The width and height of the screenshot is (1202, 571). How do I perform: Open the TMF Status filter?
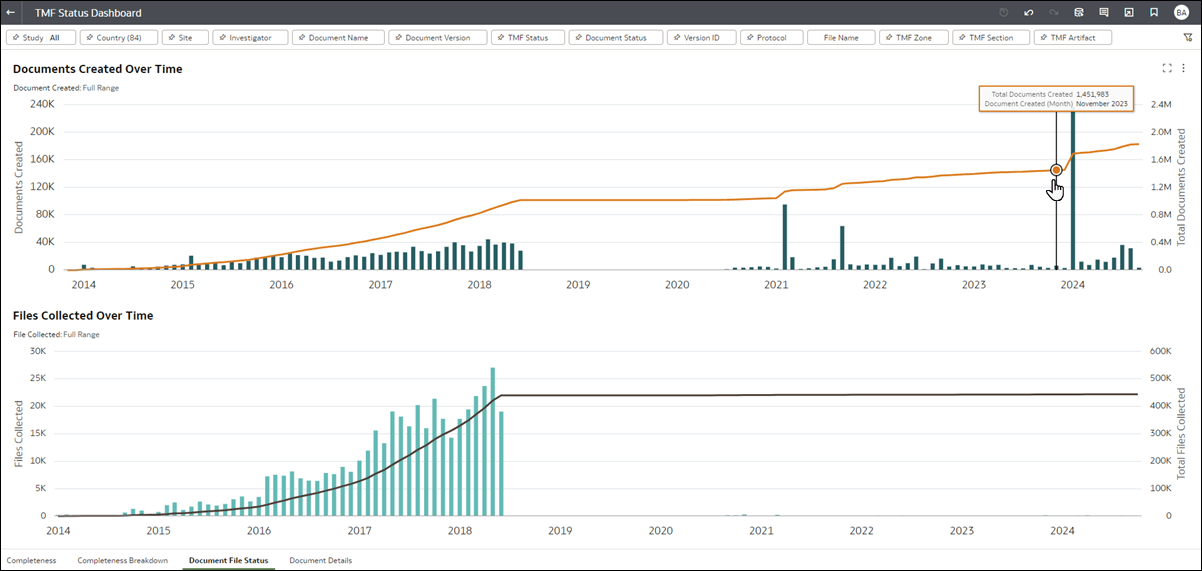[x=527, y=37]
